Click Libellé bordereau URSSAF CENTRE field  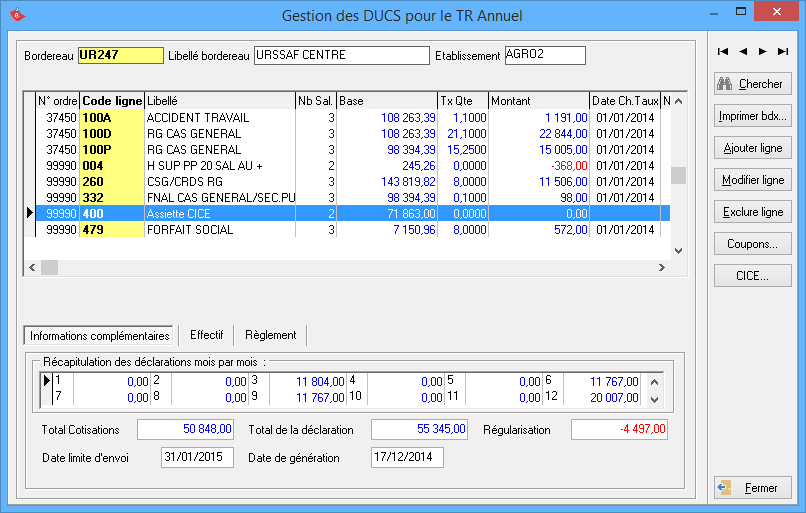[342, 55]
